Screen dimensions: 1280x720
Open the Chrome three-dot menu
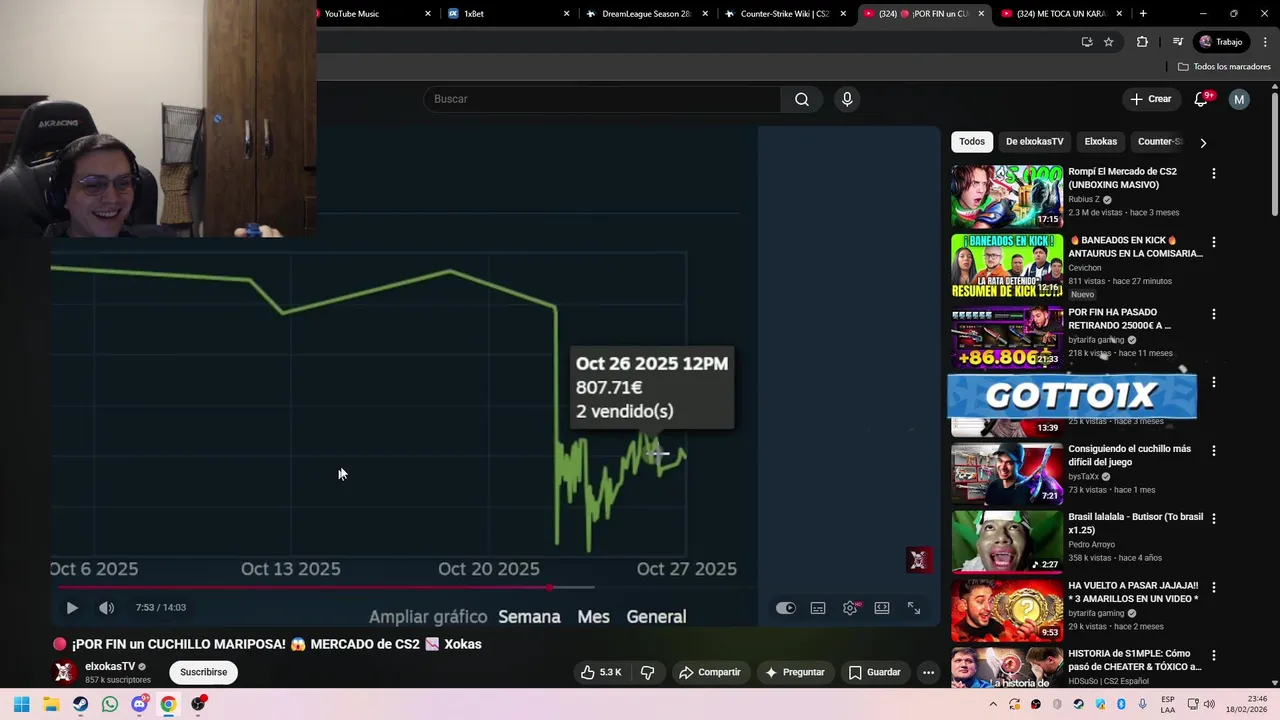1266,42
